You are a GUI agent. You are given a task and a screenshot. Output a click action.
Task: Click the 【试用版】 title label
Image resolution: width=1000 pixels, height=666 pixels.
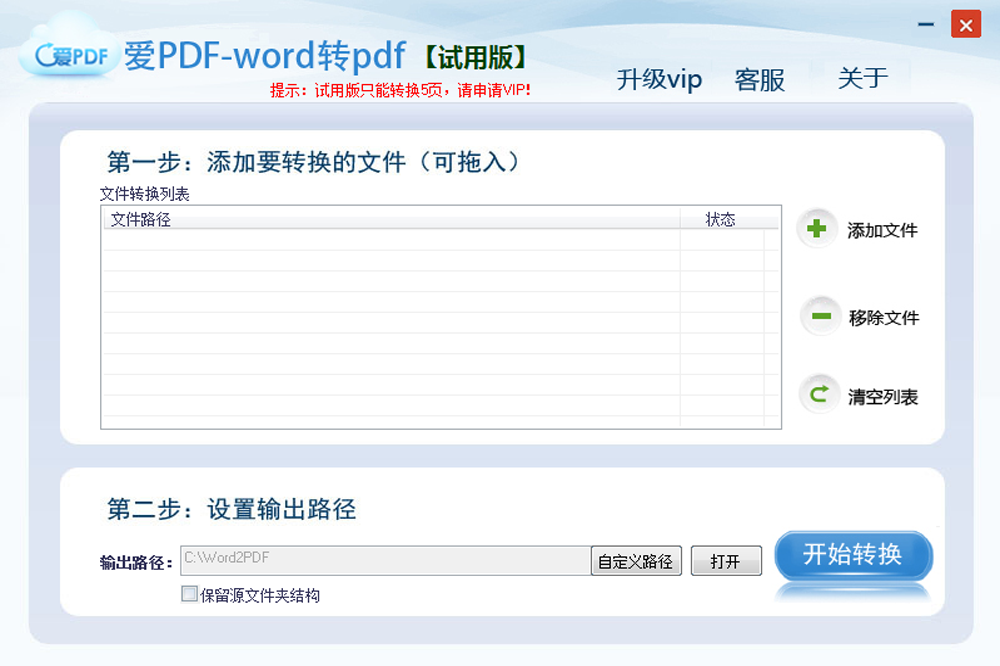click(x=475, y=57)
